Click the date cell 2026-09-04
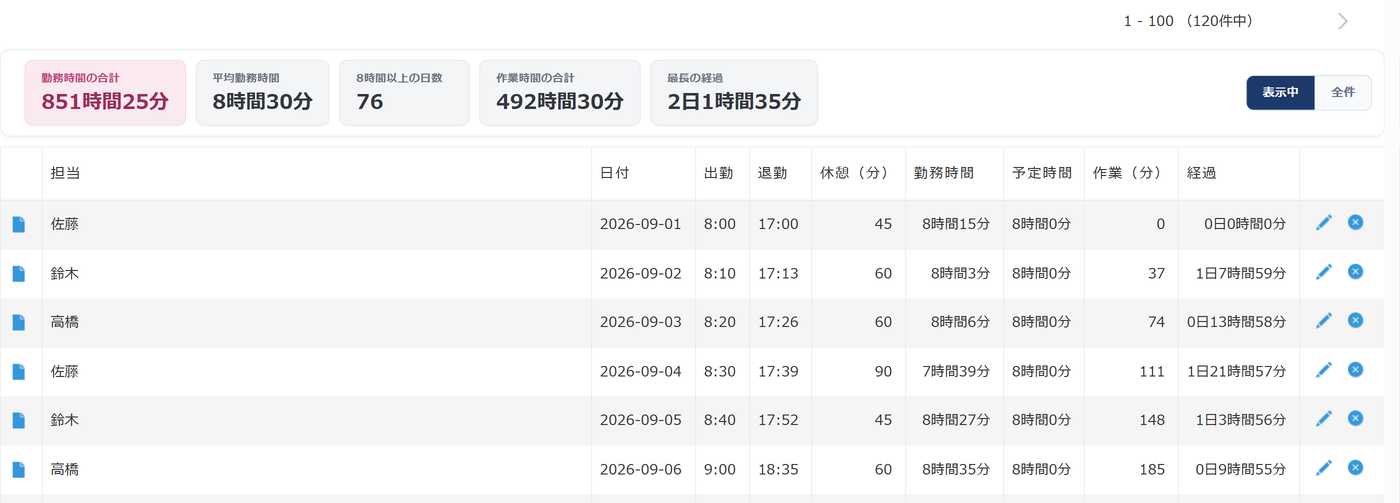The image size is (1400, 503). (x=640, y=371)
